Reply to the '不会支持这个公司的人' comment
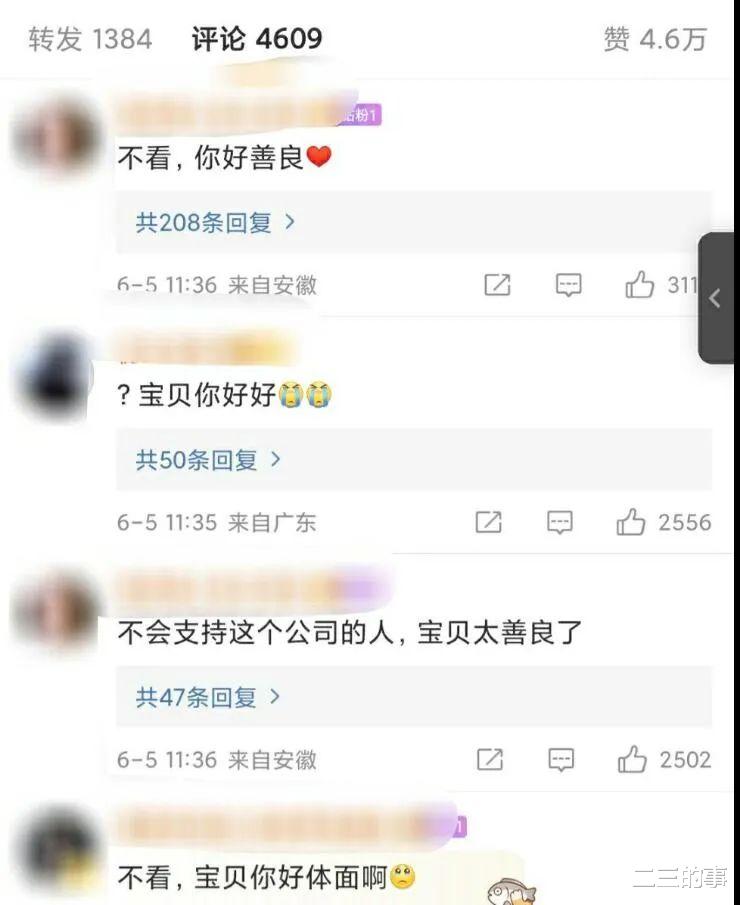The height and width of the screenshot is (905, 740). pyautogui.click(x=560, y=760)
